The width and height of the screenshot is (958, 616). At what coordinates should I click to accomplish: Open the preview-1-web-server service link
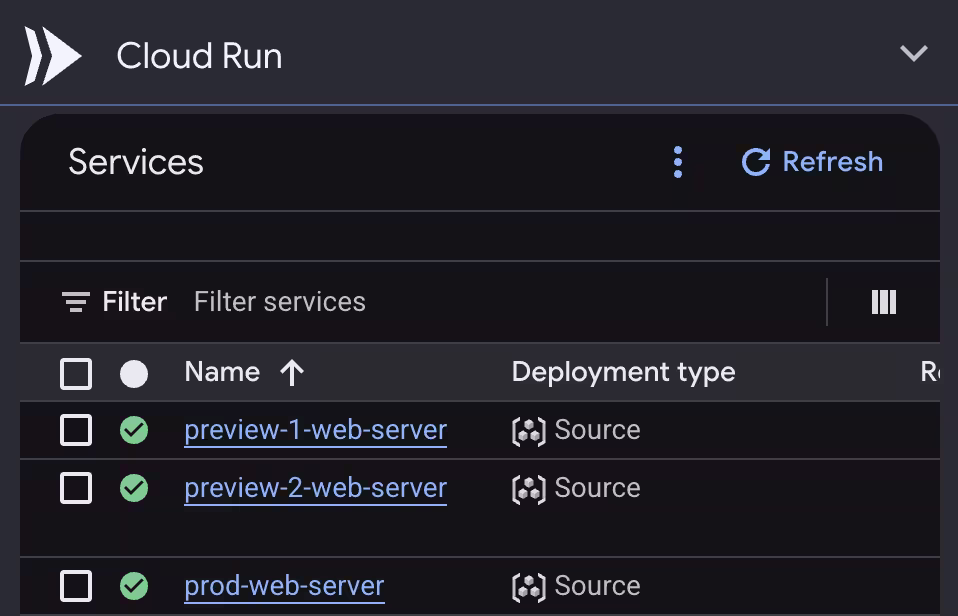[x=315, y=431]
